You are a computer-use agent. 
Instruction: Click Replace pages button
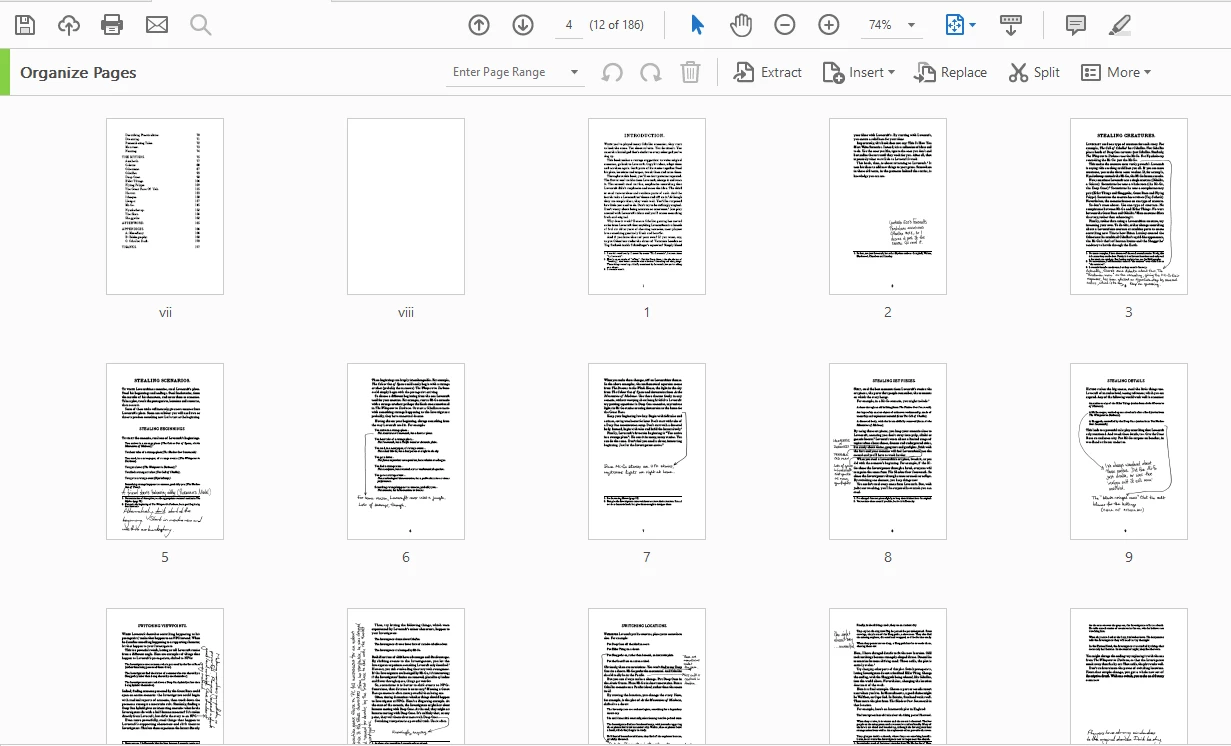(950, 72)
